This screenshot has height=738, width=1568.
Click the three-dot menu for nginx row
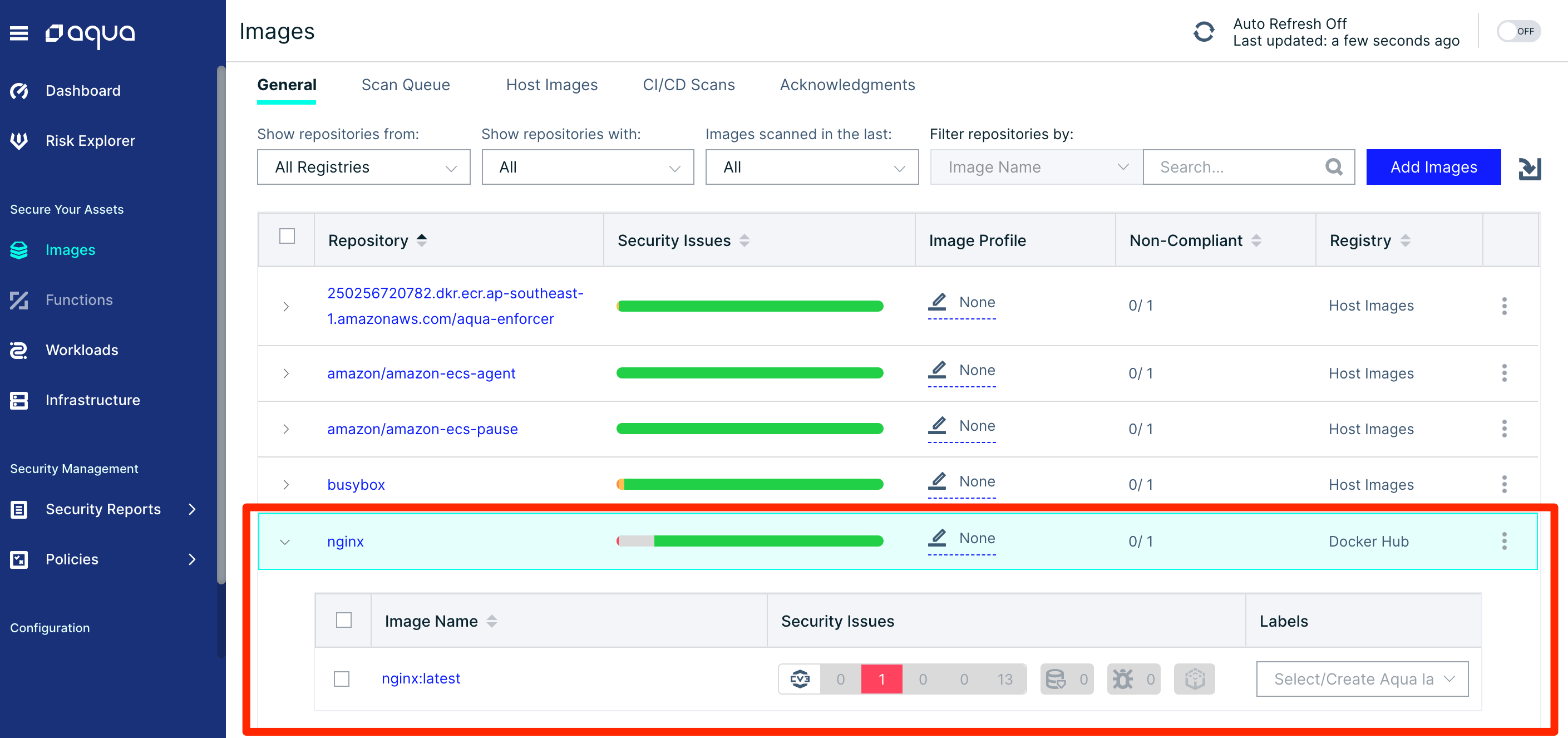click(x=1504, y=540)
